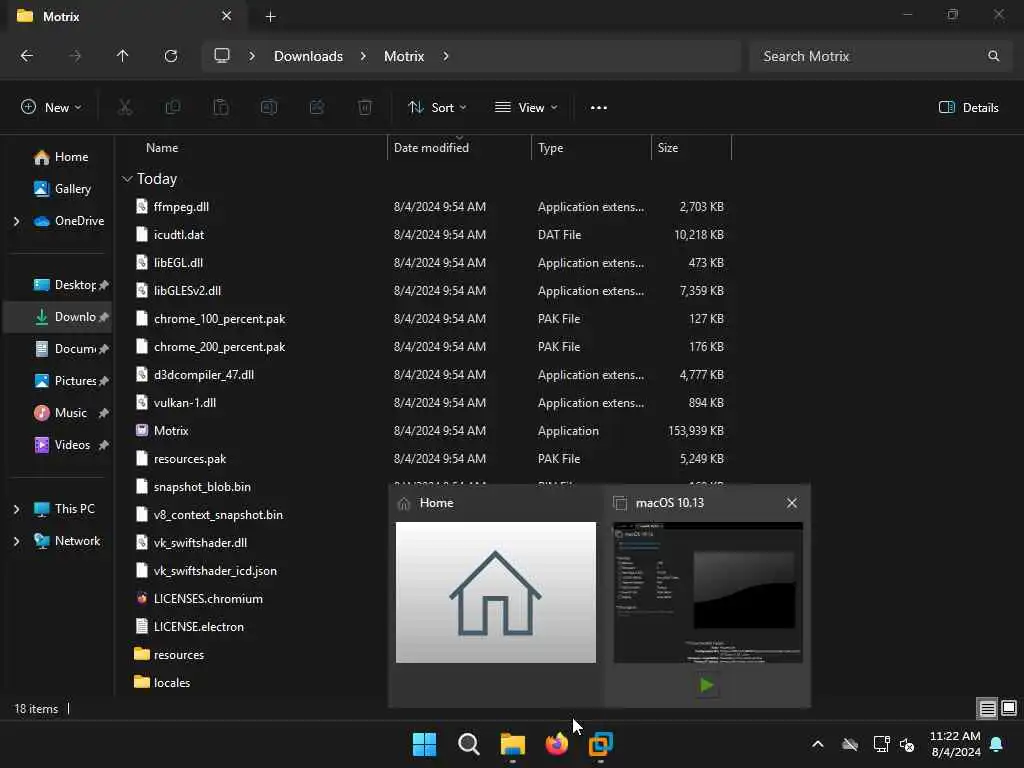Click the taskbar clock and date
This screenshot has width=1024, height=768.
pyautogui.click(x=955, y=744)
